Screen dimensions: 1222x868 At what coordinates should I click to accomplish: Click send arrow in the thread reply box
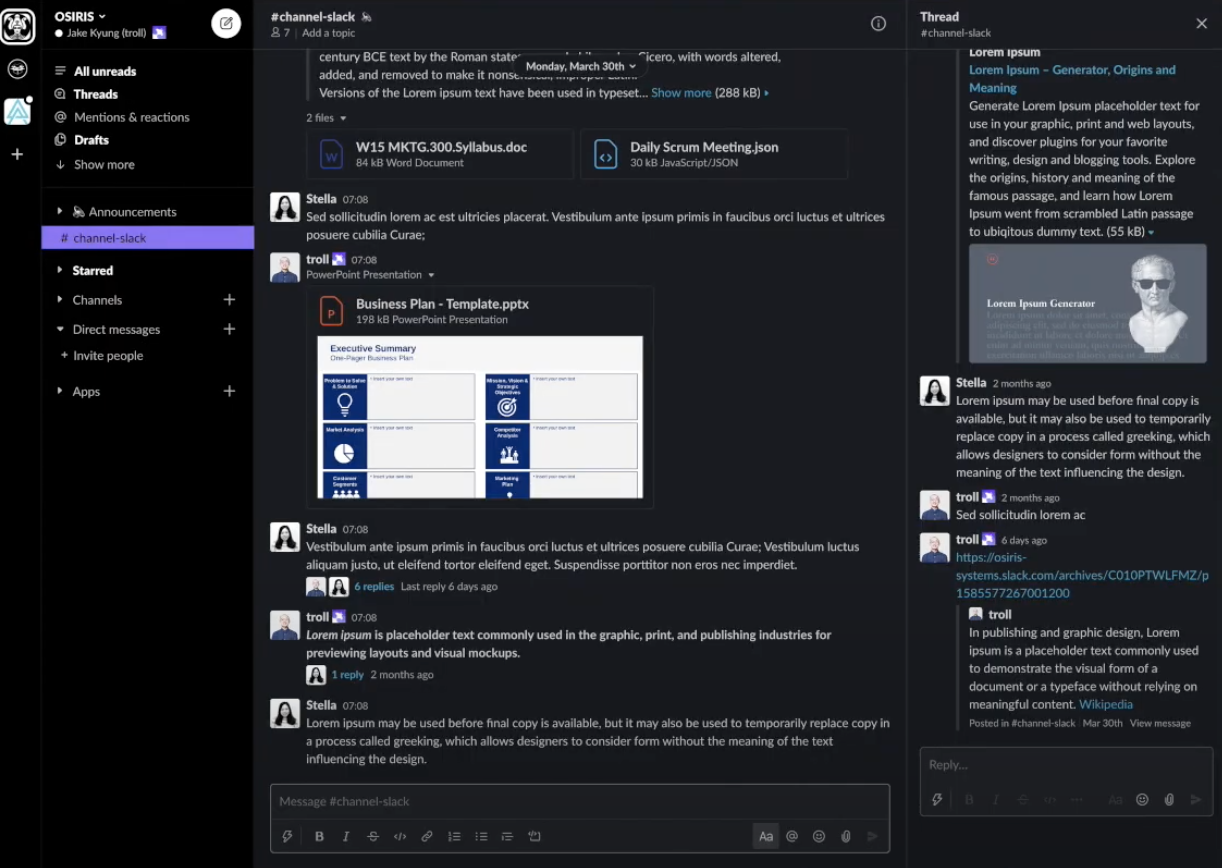tap(1196, 800)
